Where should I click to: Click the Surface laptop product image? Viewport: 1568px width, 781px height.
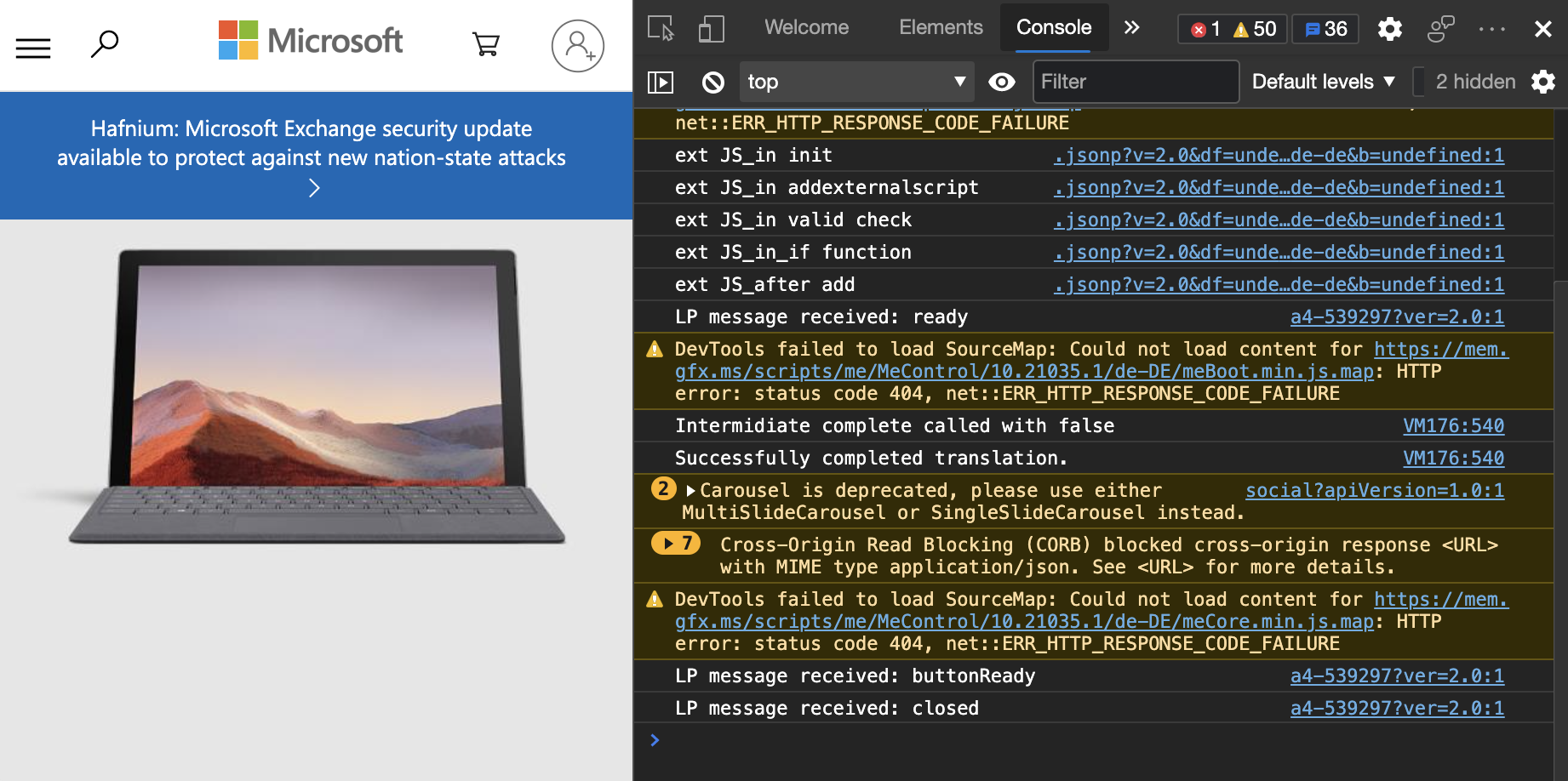pyautogui.click(x=316, y=396)
